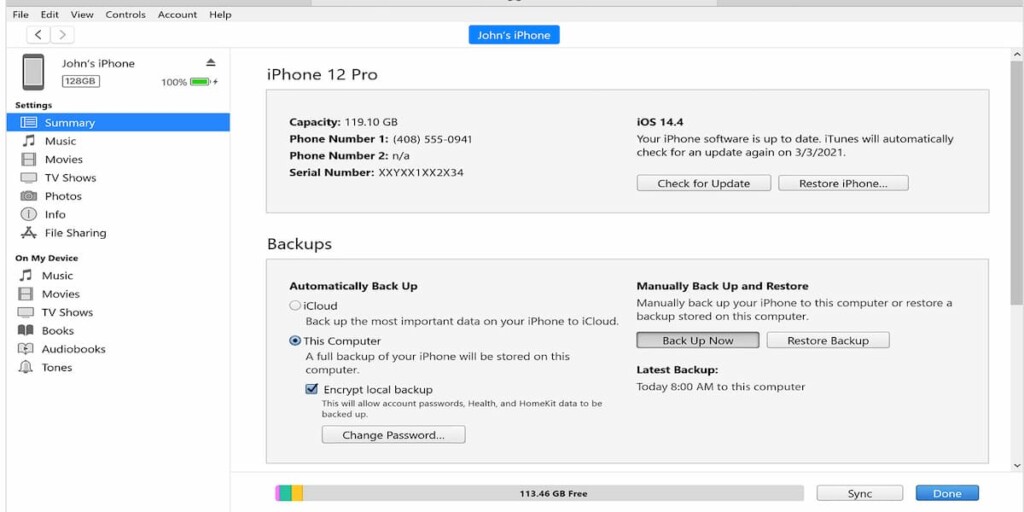Click the vertical scrollbar down arrow
The height and width of the screenshot is (512, 1024).
[x=1016, y=465]
